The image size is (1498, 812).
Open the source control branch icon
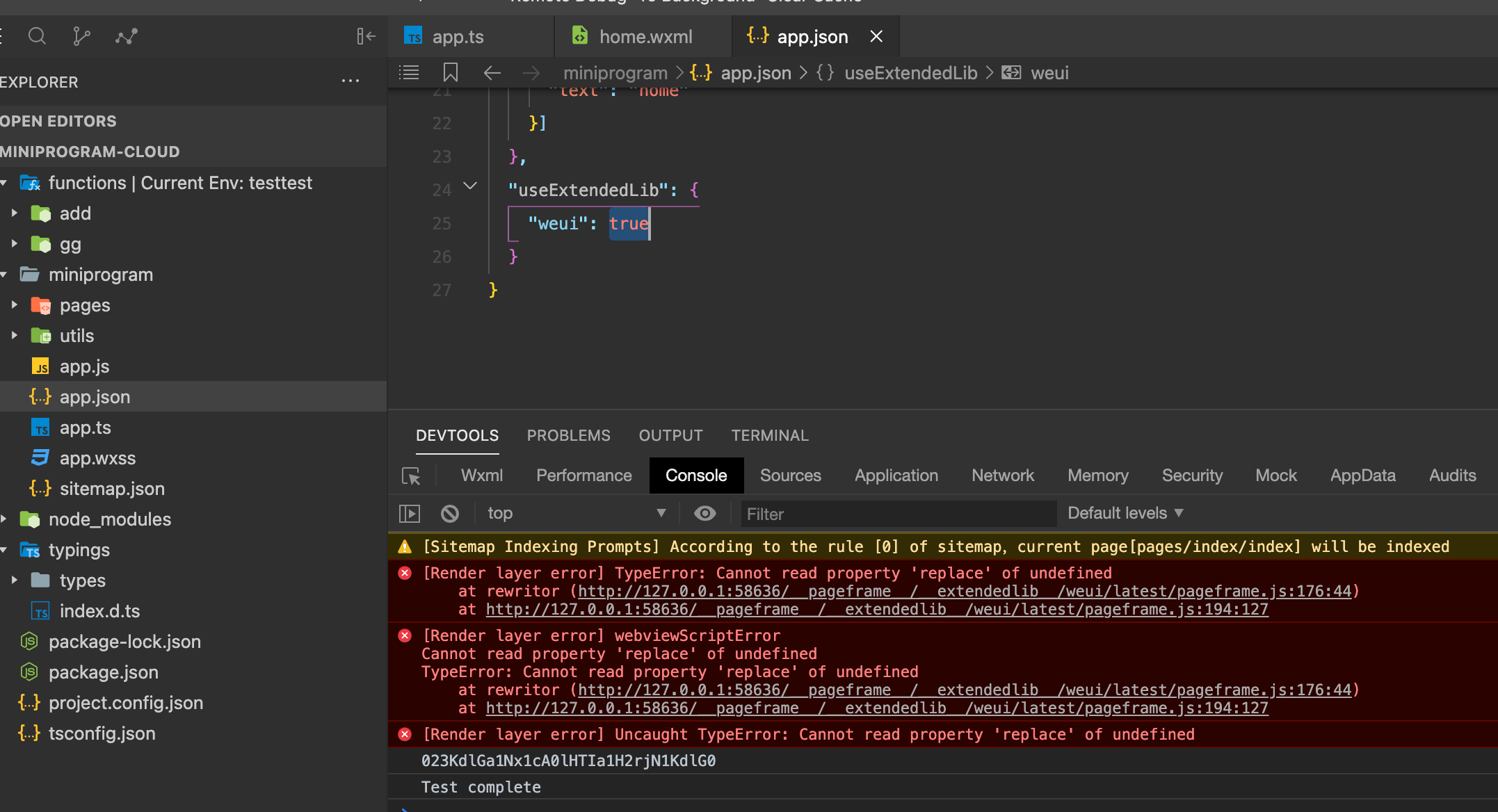pyautogui.click(x=81, y=36)
